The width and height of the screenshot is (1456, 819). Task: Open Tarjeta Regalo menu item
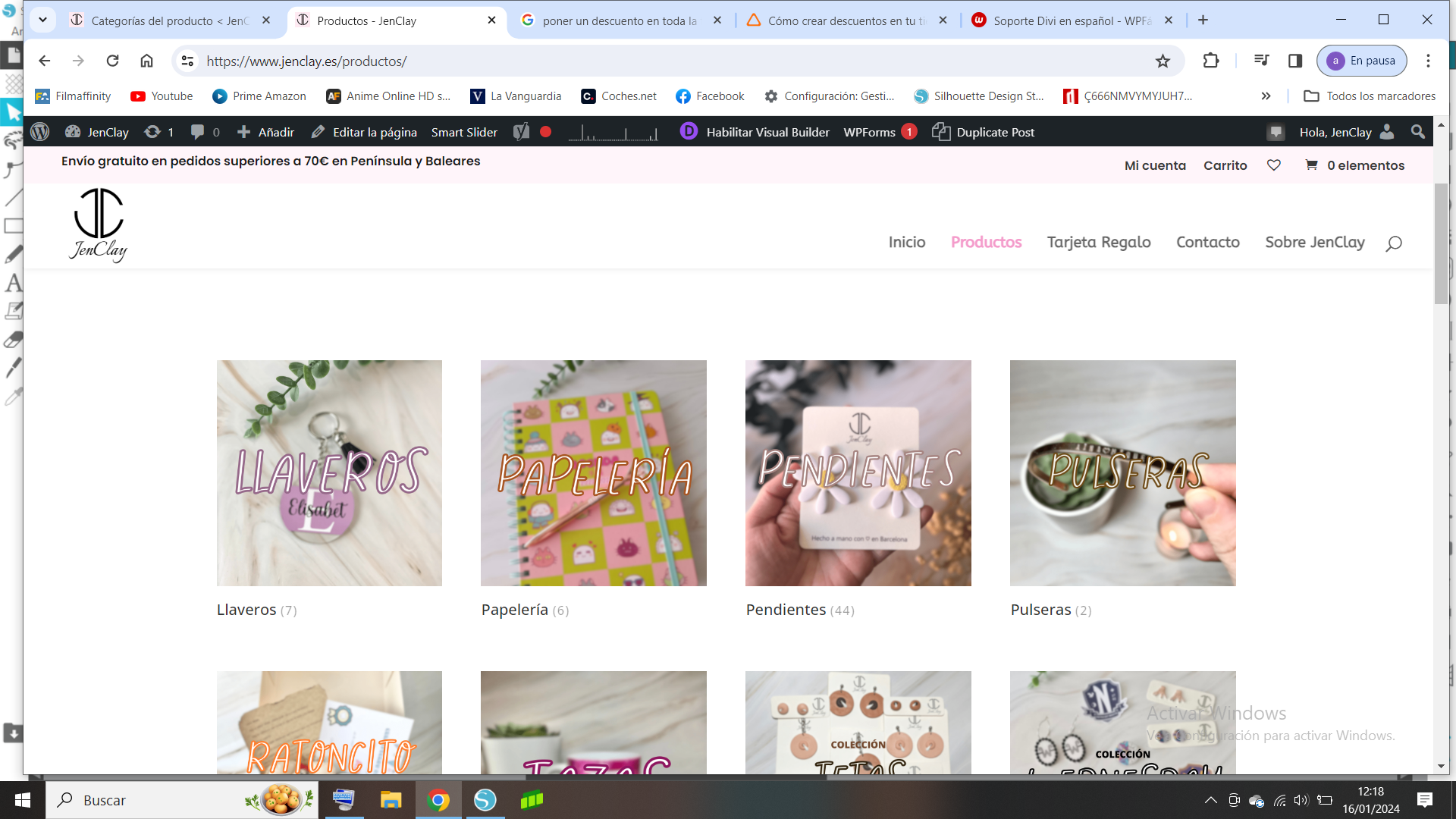(x=1099, y=243)
